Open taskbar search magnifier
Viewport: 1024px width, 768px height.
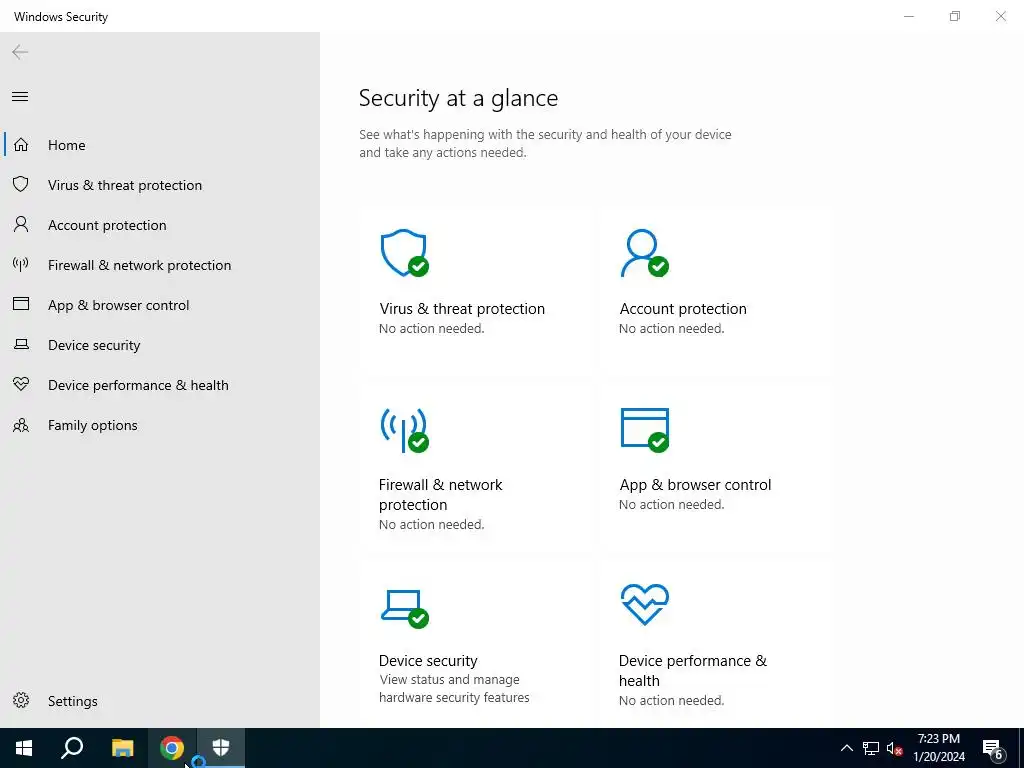pyautogui.click(x=72, y=748)
